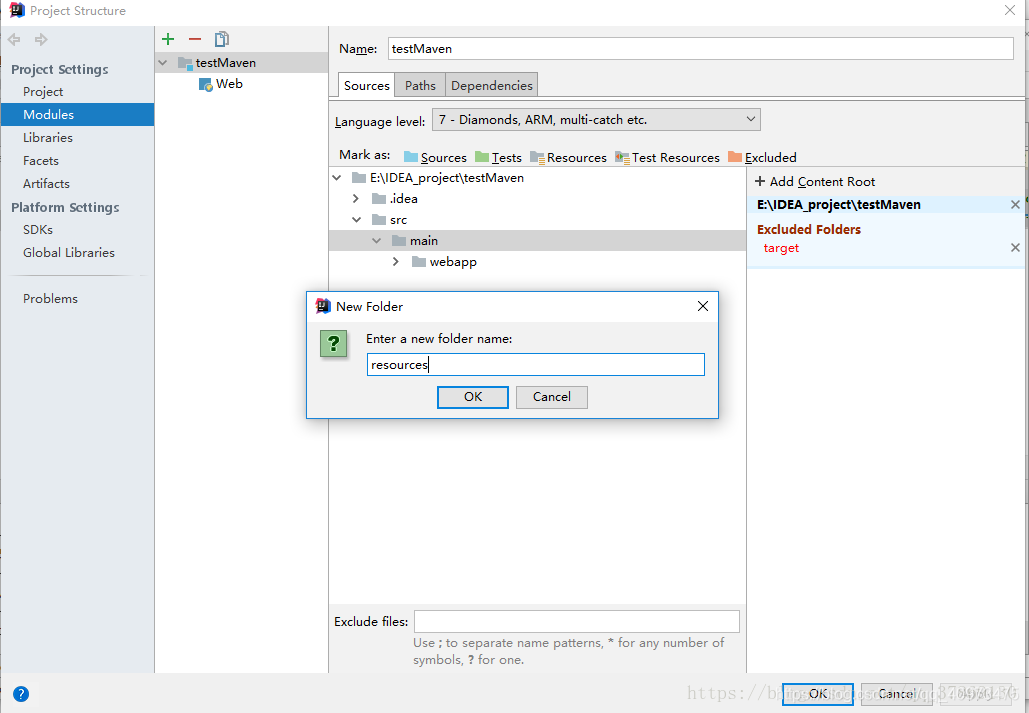1029x713 pixels.
Task: Click the target excluded folder entry
Action: 781,248
